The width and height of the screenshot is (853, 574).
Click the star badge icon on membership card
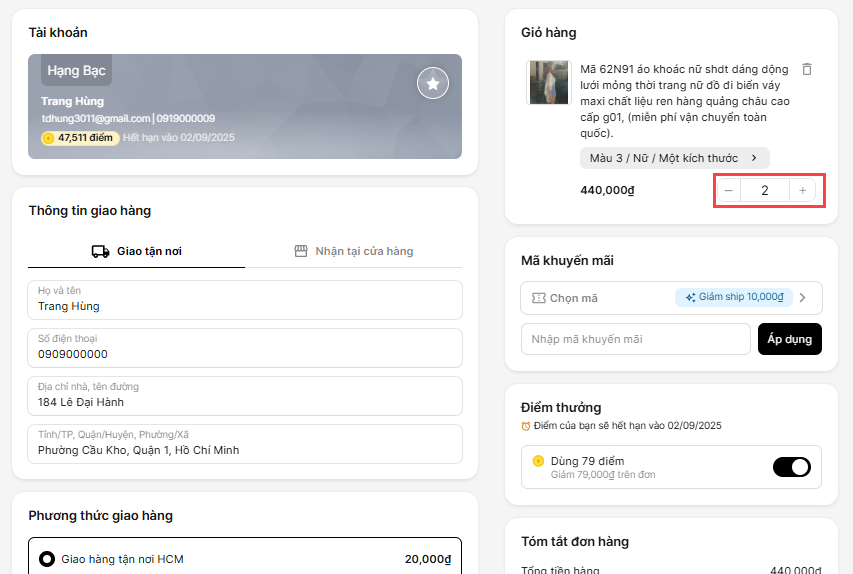tap(432, 84)
